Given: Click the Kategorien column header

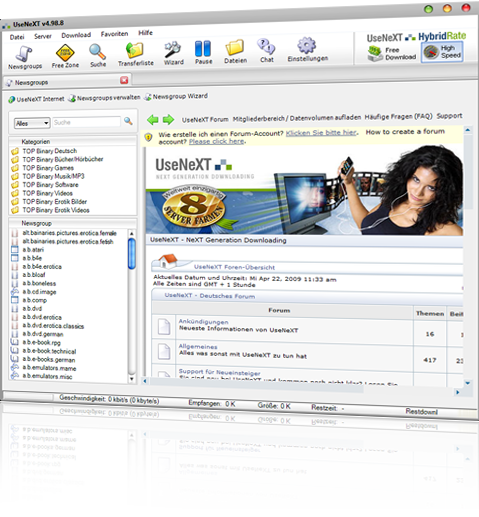Looking at the screenshot, I should 73,141.
